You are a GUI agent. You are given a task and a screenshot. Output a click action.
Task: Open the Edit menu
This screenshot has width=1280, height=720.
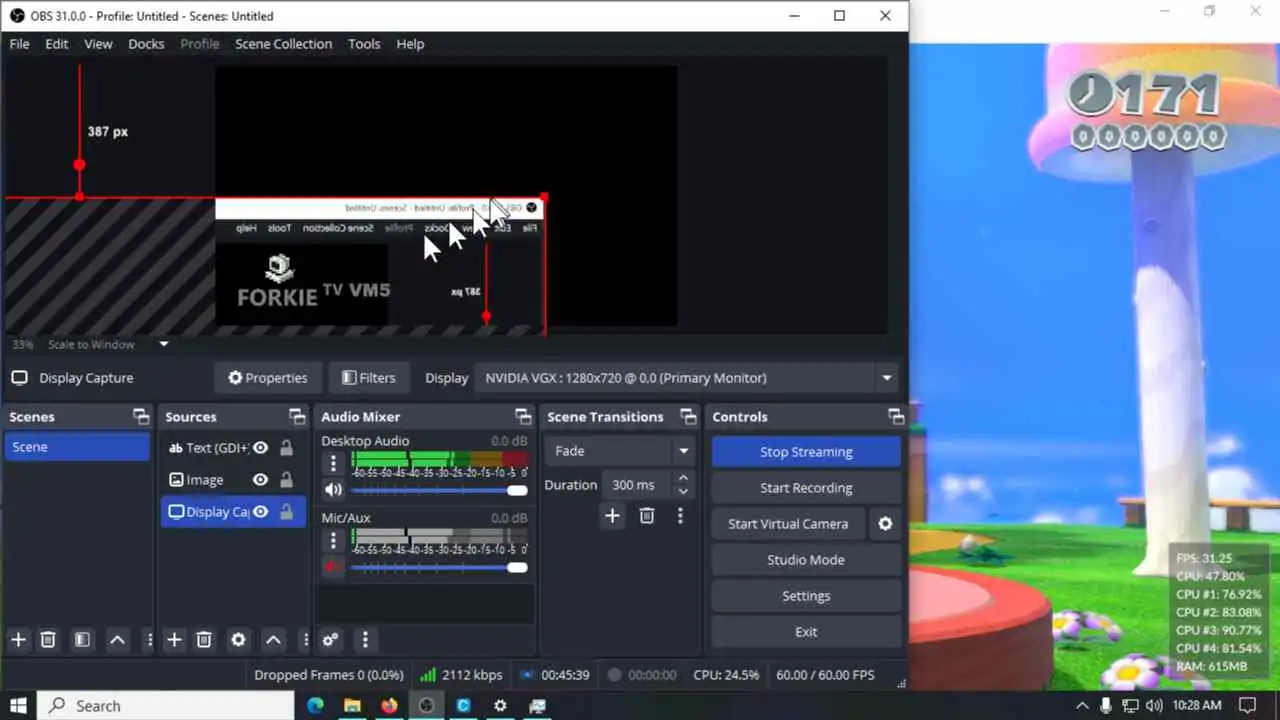pyautogui.click(x=57, y=44)
